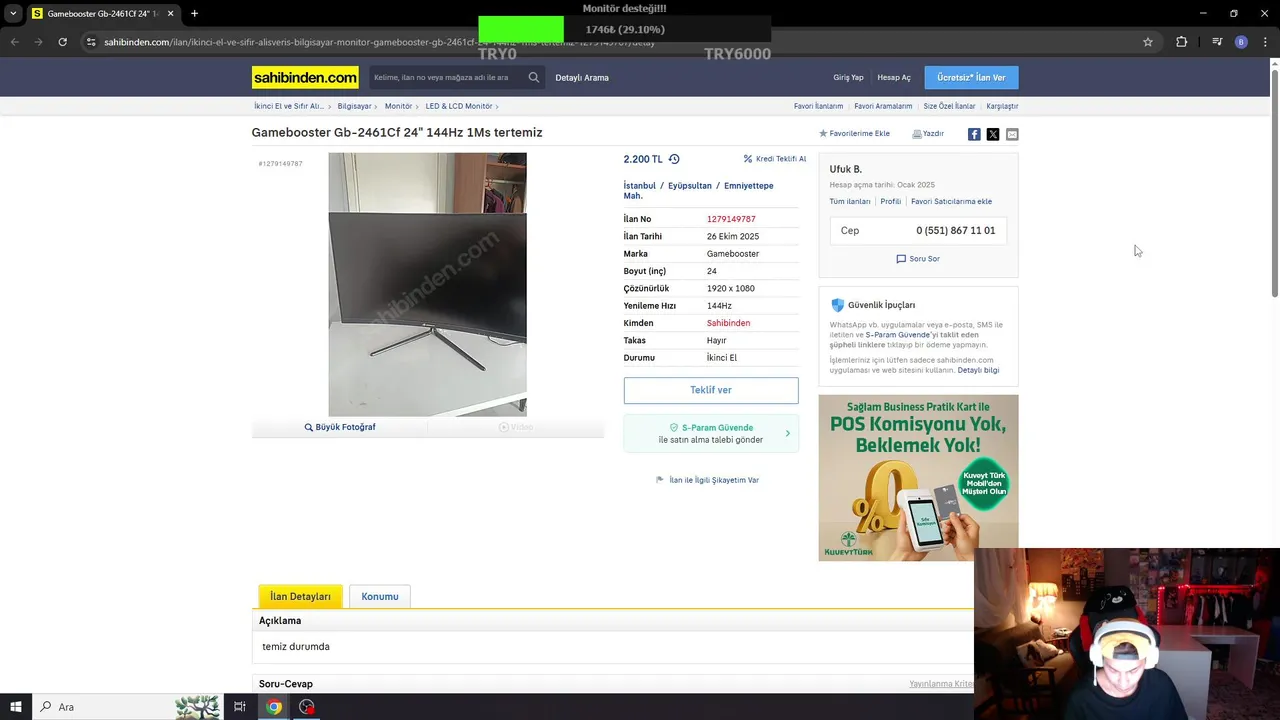Click Hesap Aç link
The image size is (1280, 720).
[894, 77]
